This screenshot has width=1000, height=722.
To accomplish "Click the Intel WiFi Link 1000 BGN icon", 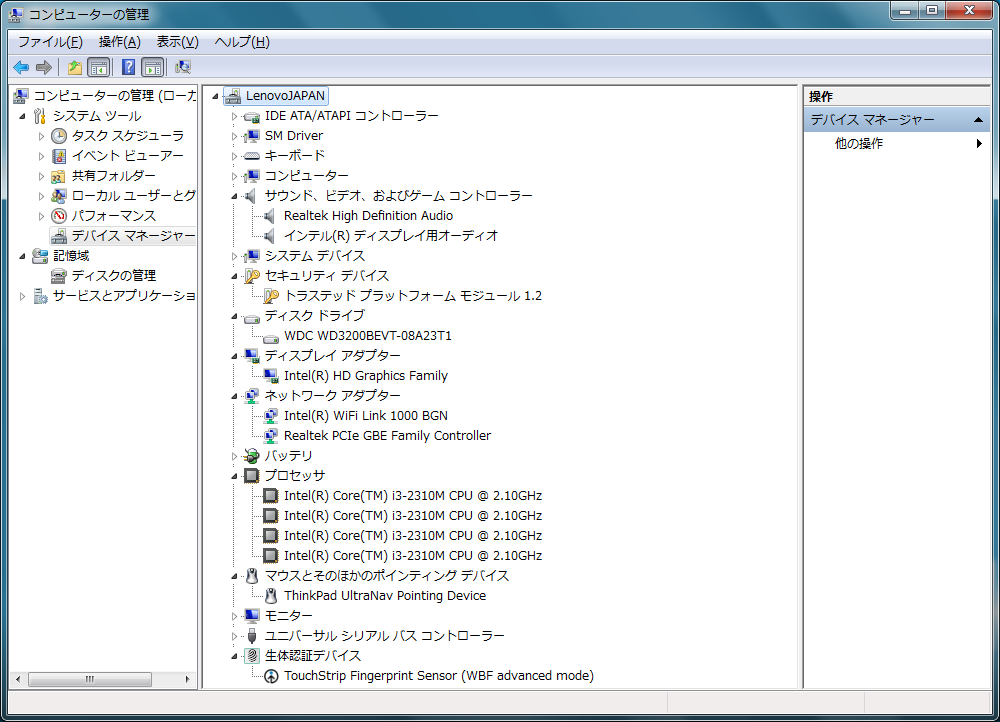I will click(x=271, y=416).
